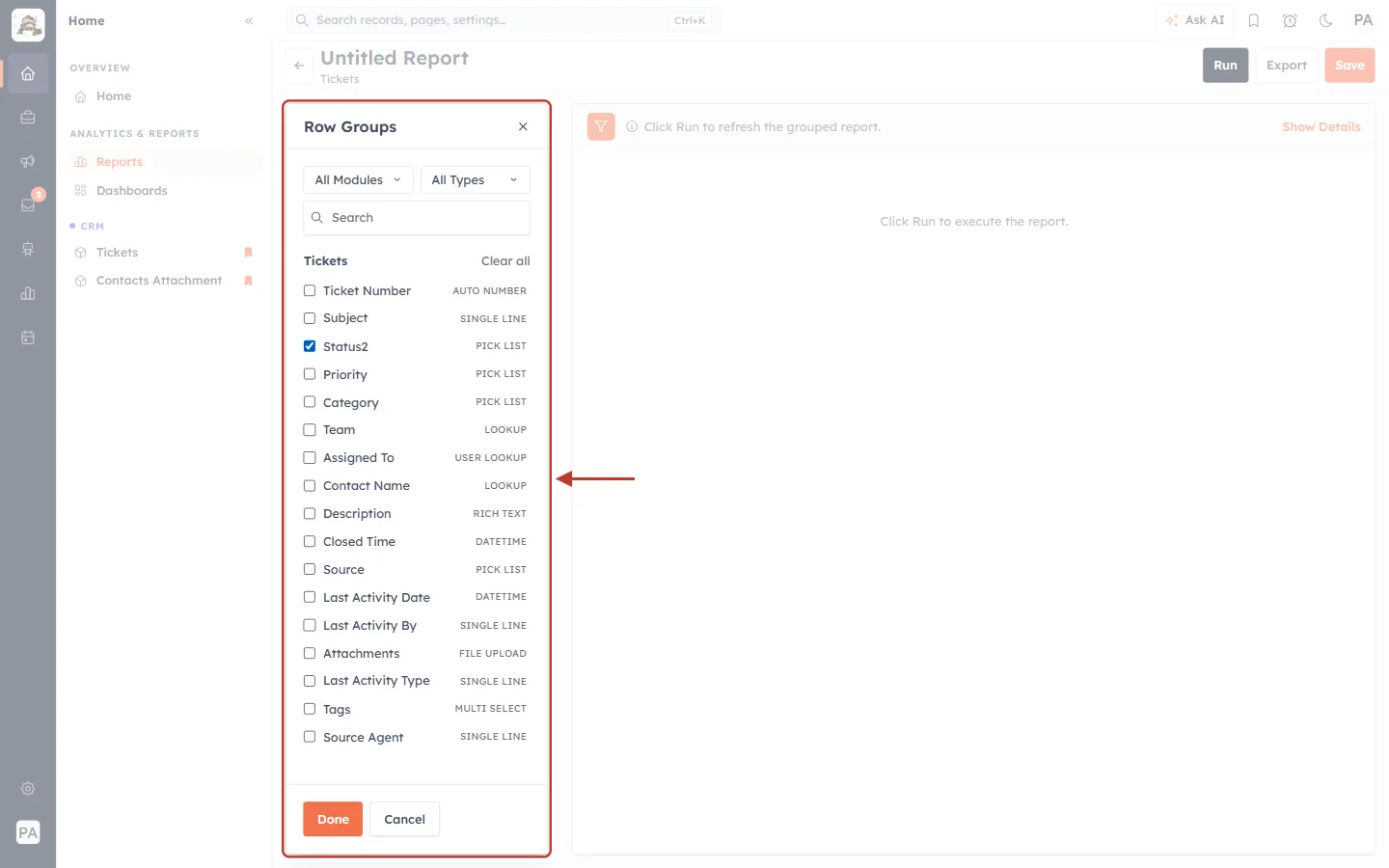Click the bookmark icon next to Tickets
1389x868 pixels.
tap(248, 253)
